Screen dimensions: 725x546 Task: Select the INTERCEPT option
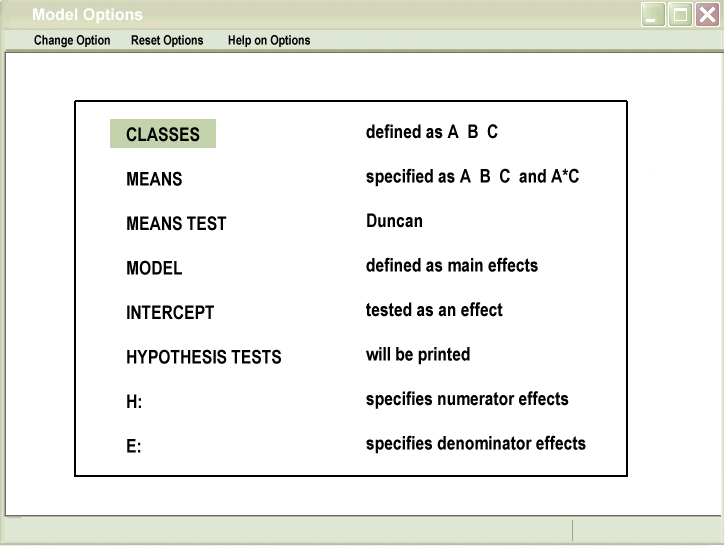tap(170, 313)
